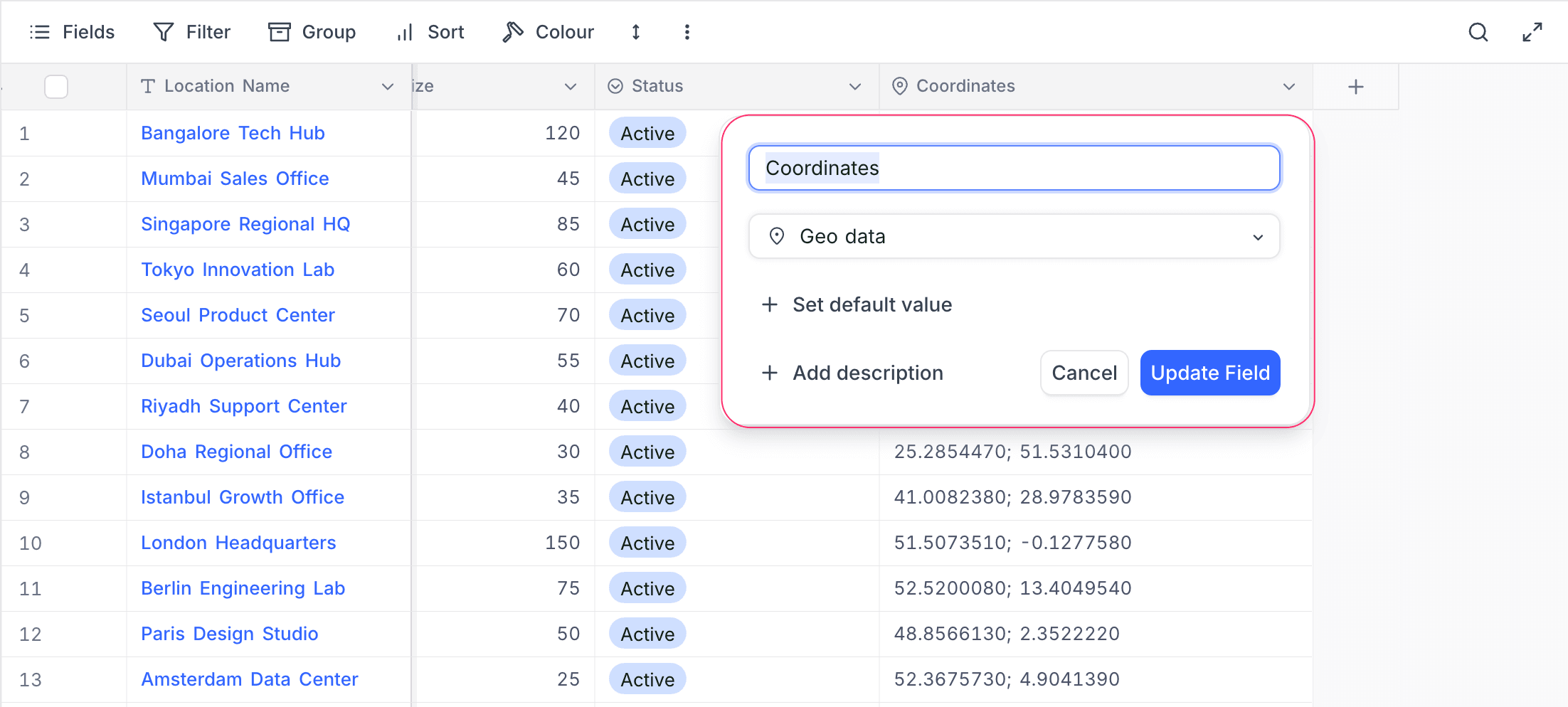Toggle the select-all rows checkbox

pyautogui.click(x=55, y=86)
